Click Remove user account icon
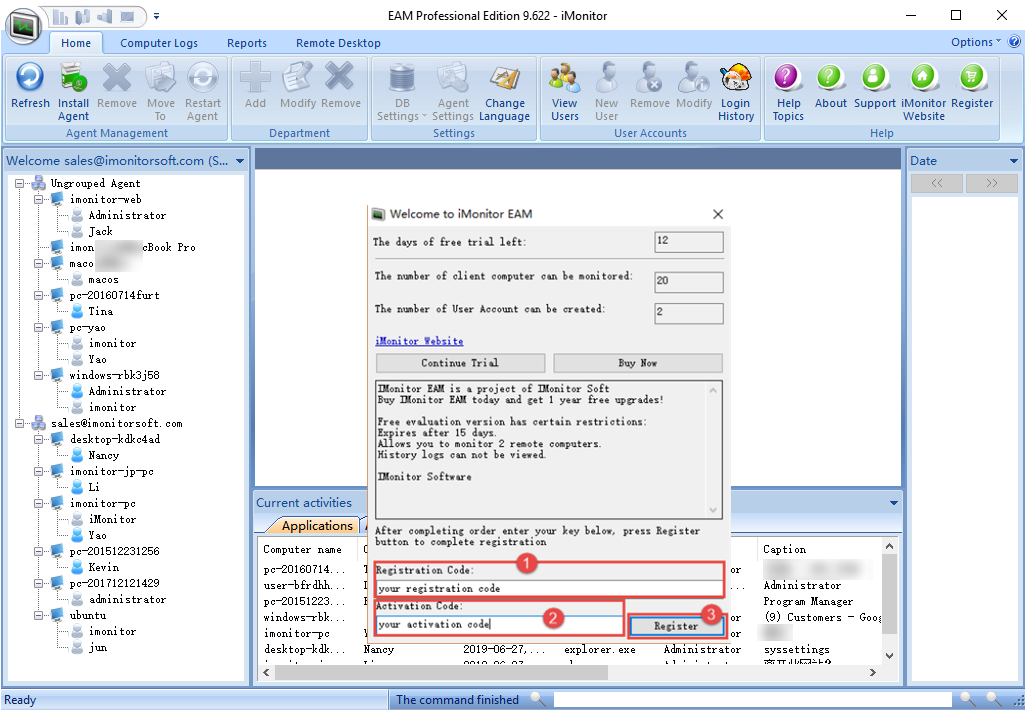 click(x=650, y=84)
